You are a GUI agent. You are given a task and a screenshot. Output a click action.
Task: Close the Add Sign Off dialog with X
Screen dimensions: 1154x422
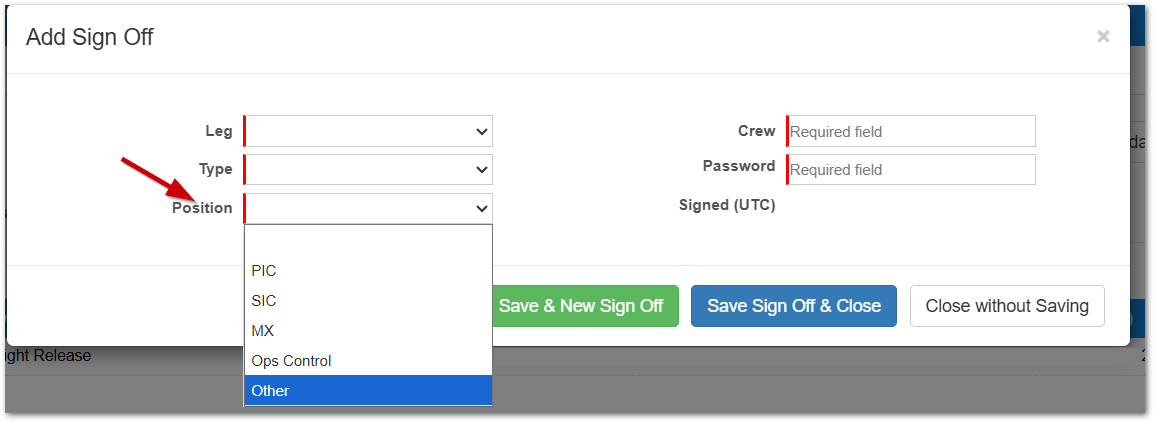[x=1103, y=37]
